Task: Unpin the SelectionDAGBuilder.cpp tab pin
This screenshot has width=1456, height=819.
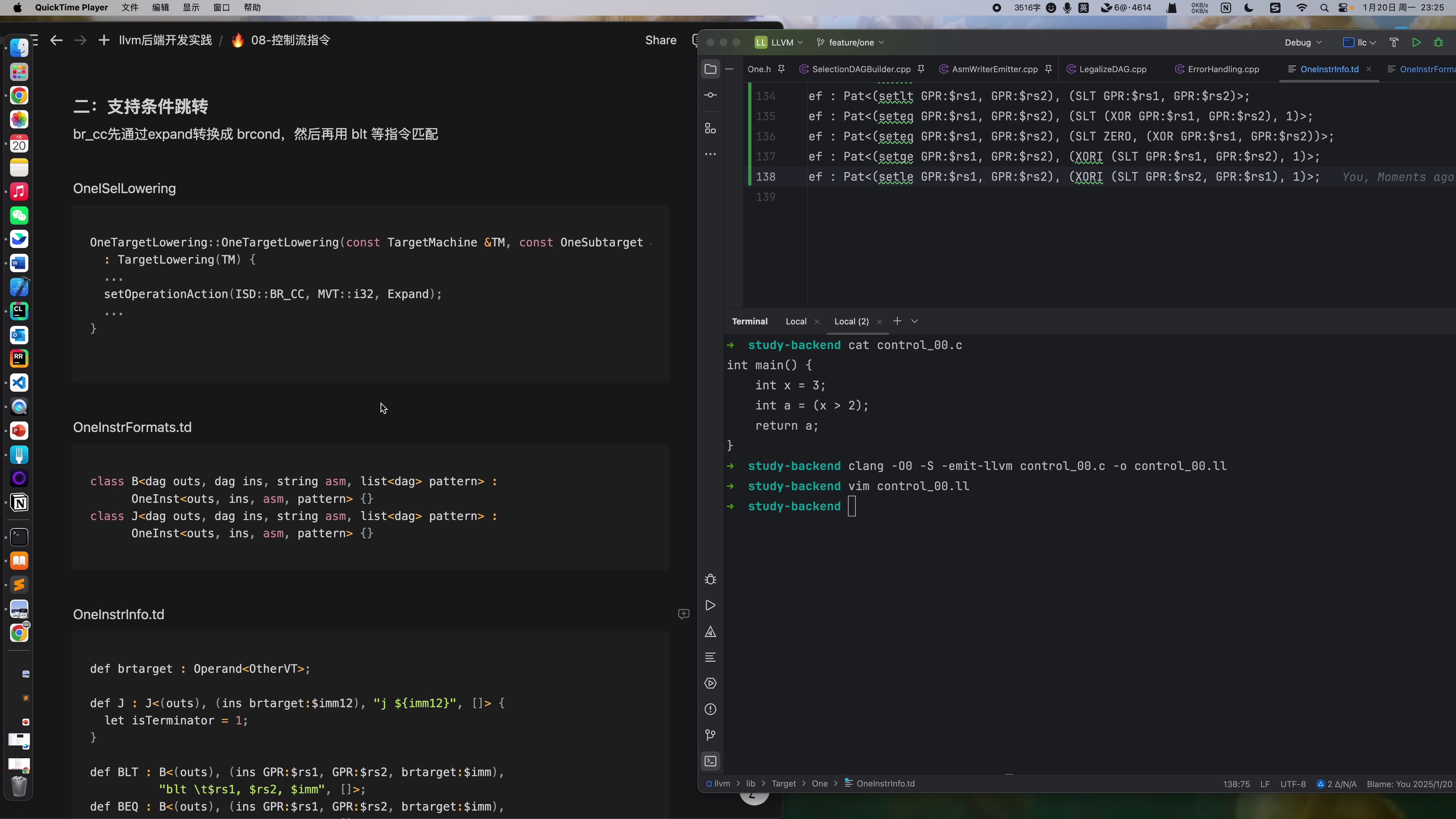Action: pos(921,69)
